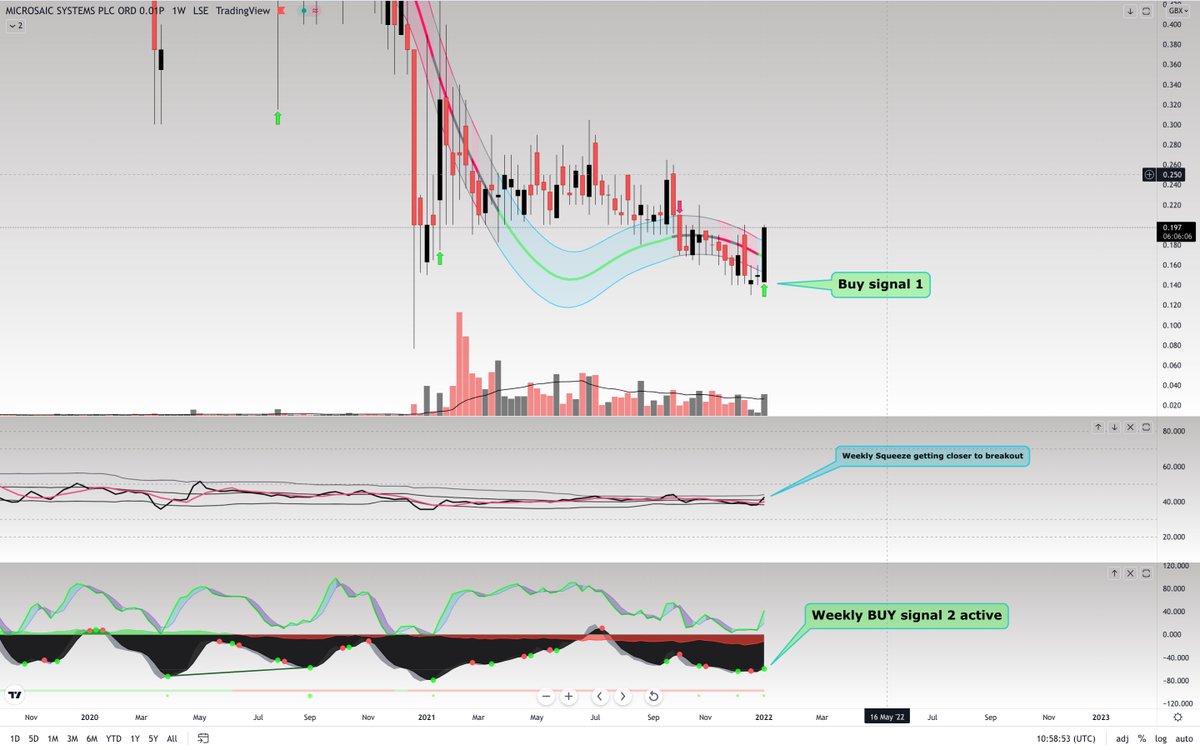Maximize the bottom oscillator pane
Image resolution: width=1200 pixels, height=750 pixels.
tap(1147, 574)
